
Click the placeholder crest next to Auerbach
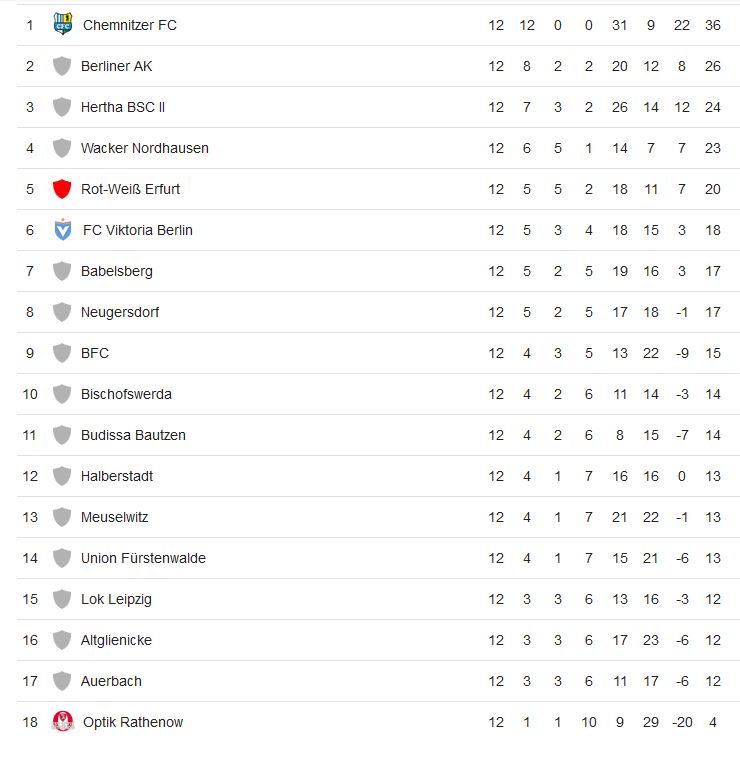pyautogui.click(x=62, y=681)
